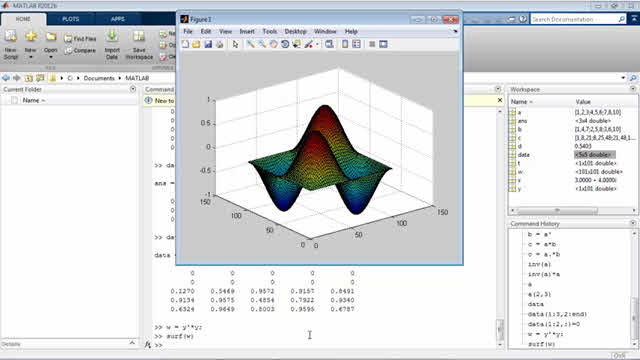The image size is (640, 360).
Task: Toggle the Insert Legend button
Action: point(356,44)
